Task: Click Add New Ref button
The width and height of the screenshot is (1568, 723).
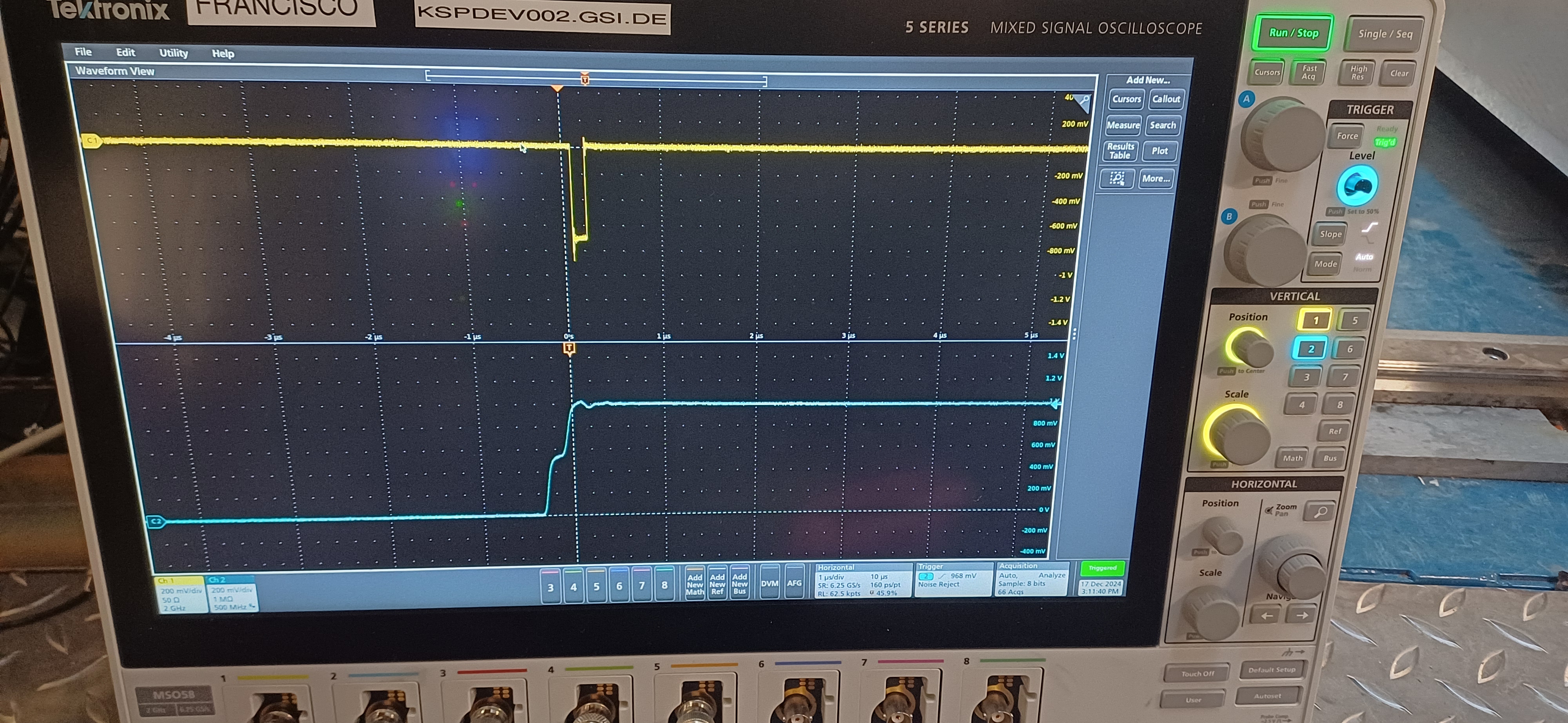Action: click(x=717, y=584)
